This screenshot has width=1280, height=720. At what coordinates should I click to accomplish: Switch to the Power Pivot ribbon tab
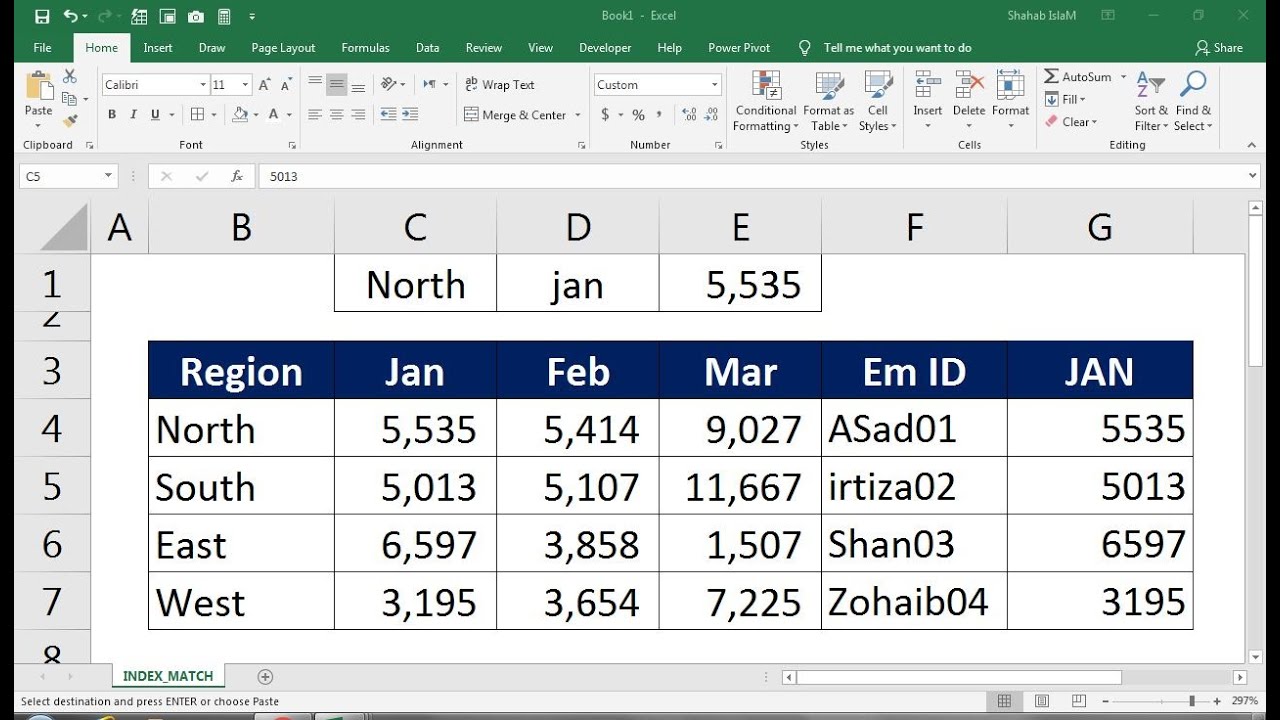click(739, 47)
